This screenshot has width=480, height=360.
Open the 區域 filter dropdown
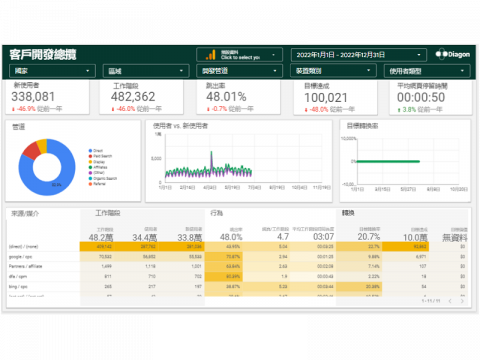pos(146,71)
